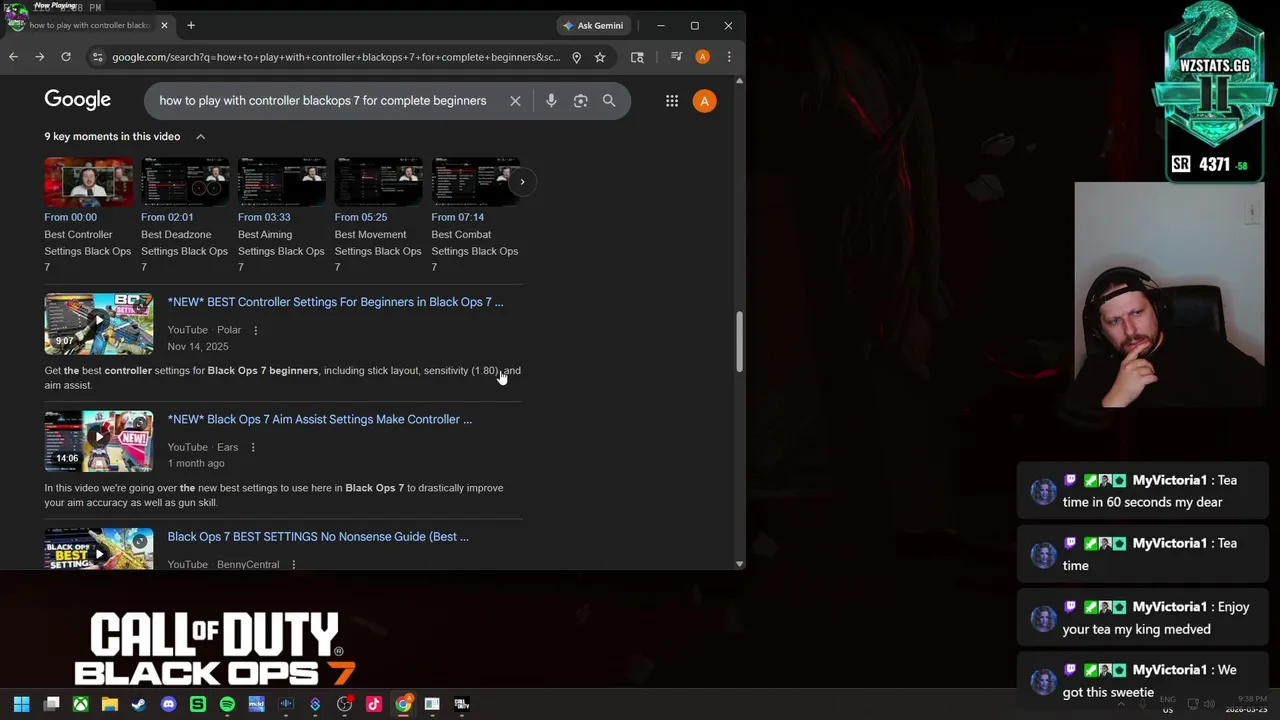Click the 'Nov 14, 2025' date text

tap(198, 346)
